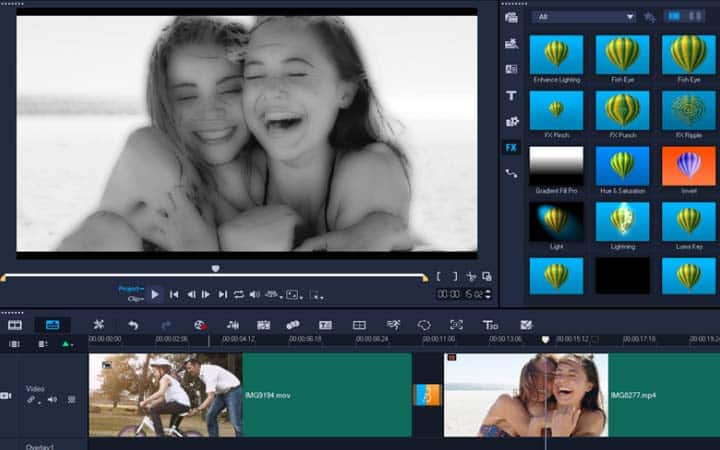Select Project playback mode

pos(130,289)
